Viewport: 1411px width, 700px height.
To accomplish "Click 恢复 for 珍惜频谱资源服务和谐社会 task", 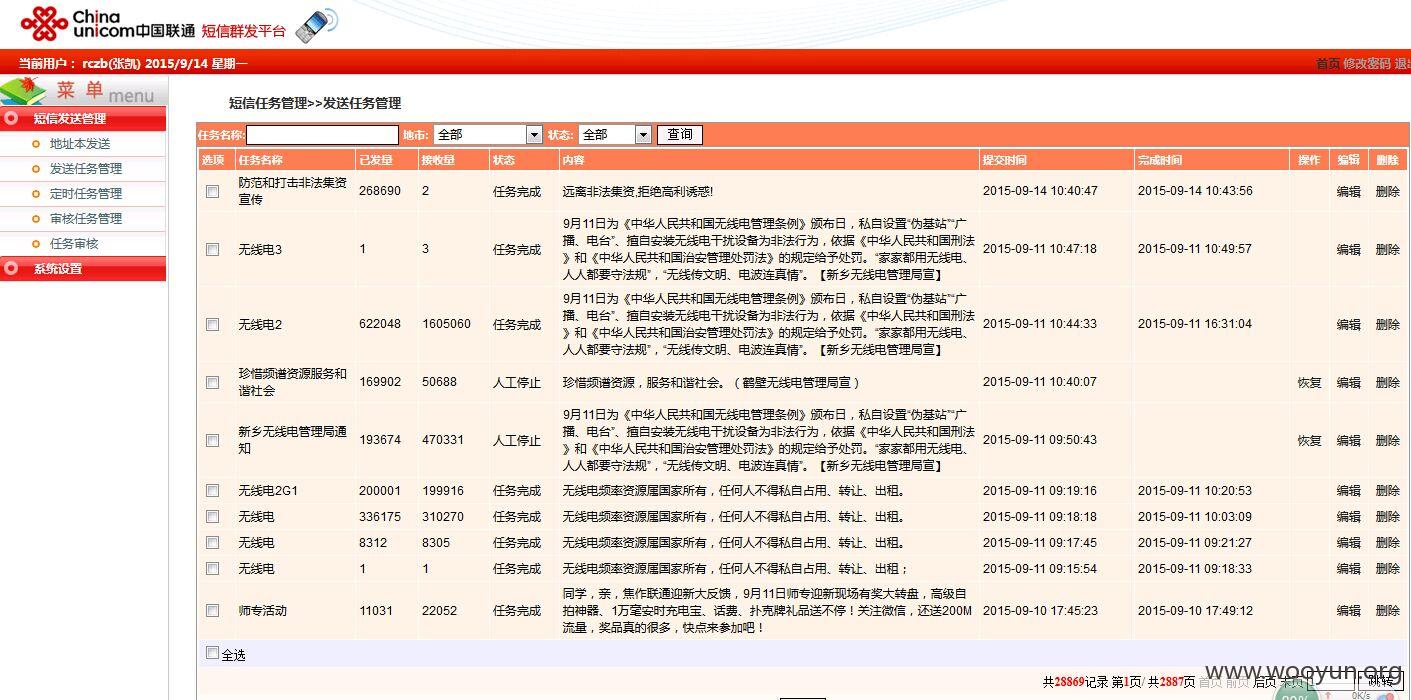I will tap(1309, 382).
